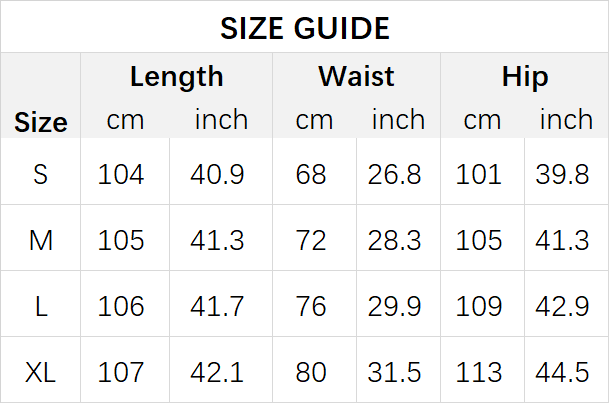Select the XL size row label
The height and width of the screenshot is (403, 609).
(x=40, y=372)
